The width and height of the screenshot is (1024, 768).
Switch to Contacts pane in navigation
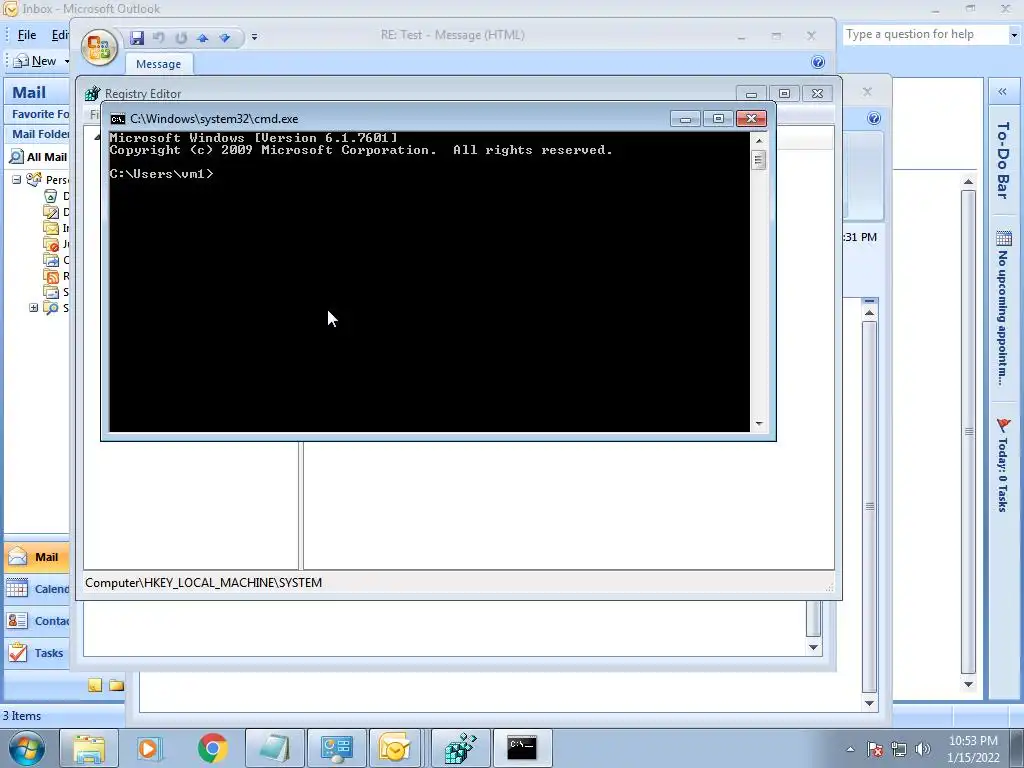[37, 620]
